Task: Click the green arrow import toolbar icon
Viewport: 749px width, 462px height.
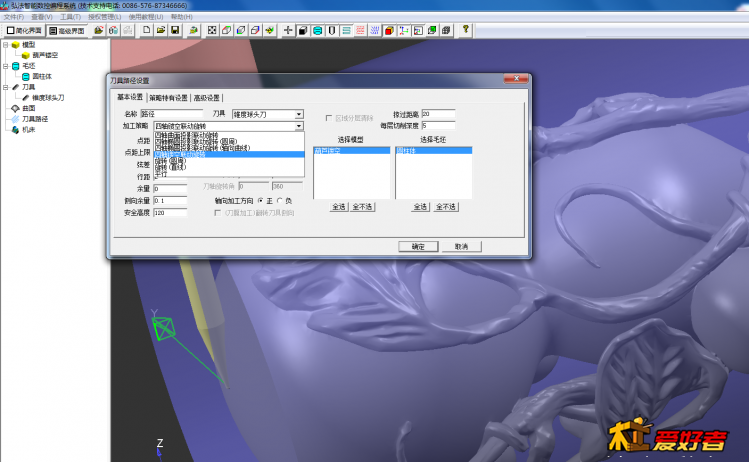Action: coord(270,30)
